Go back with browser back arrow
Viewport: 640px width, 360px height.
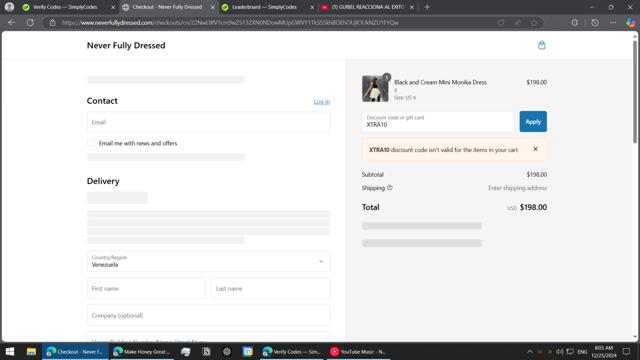point(11,22)
